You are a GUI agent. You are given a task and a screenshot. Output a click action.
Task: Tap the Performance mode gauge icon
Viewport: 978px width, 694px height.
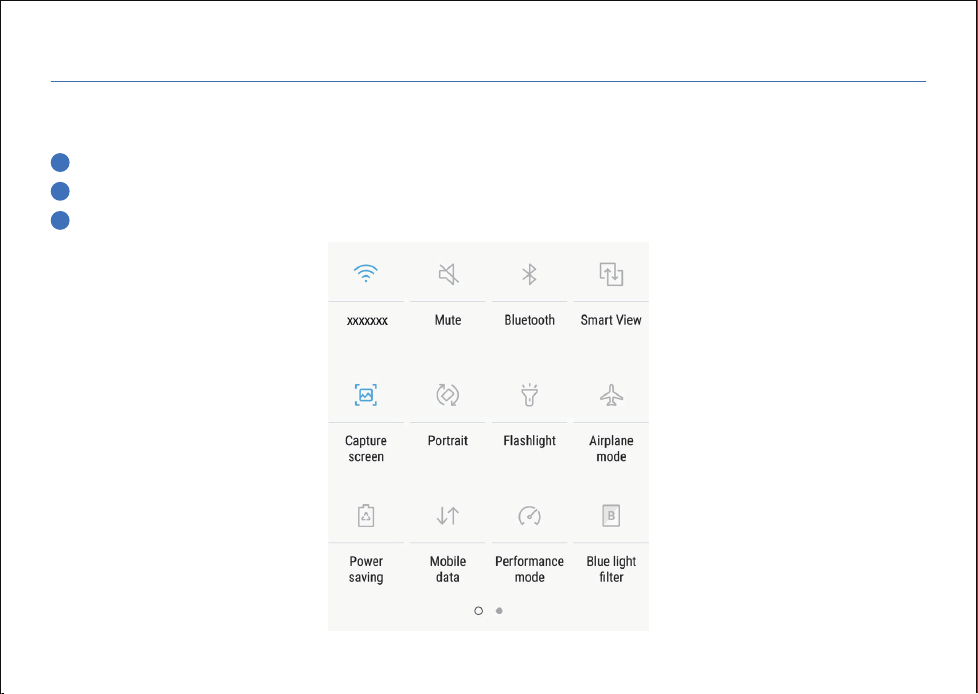click(530, 516)
